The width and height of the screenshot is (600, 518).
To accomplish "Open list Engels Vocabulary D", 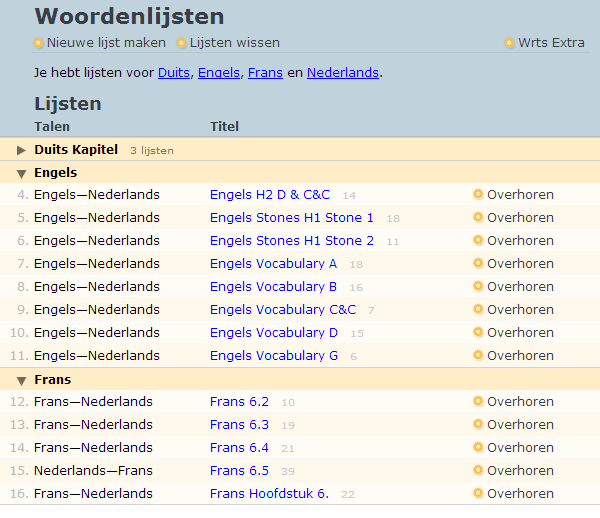I will [x=274, y=332].
